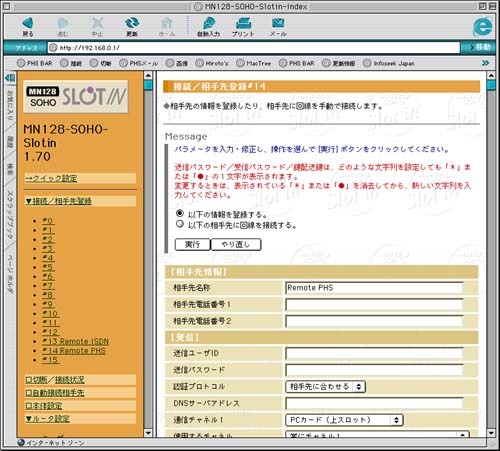This screenshot has width=500, height=451.
Task: Open the 検索 explorer bar tab
Action: (10, 169)
